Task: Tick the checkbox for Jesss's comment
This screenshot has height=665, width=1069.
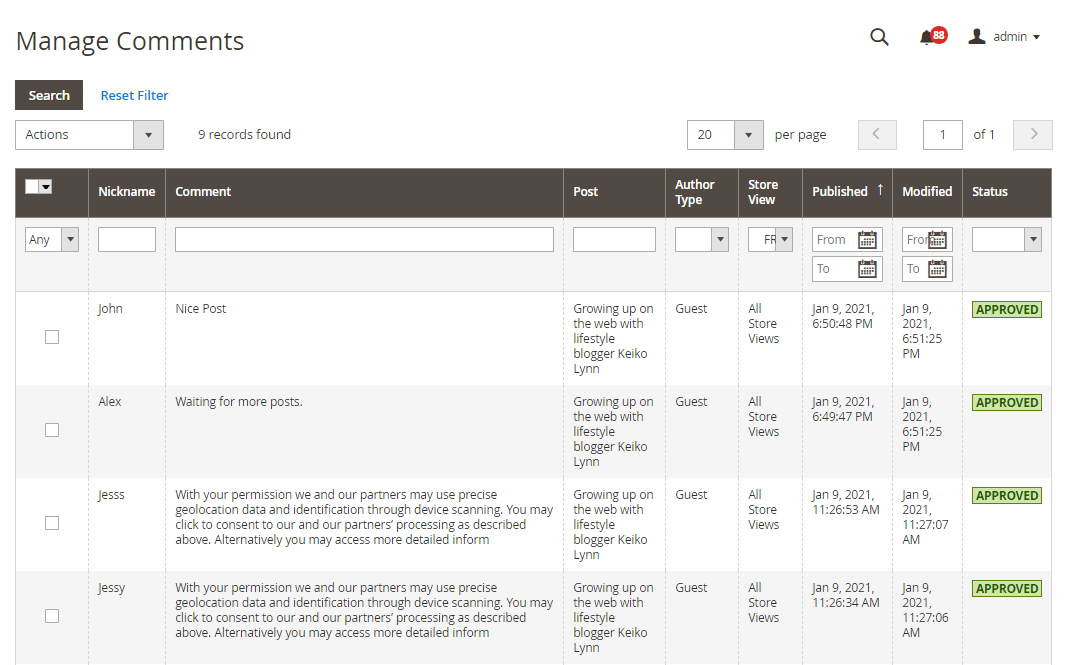Action: 52,523
